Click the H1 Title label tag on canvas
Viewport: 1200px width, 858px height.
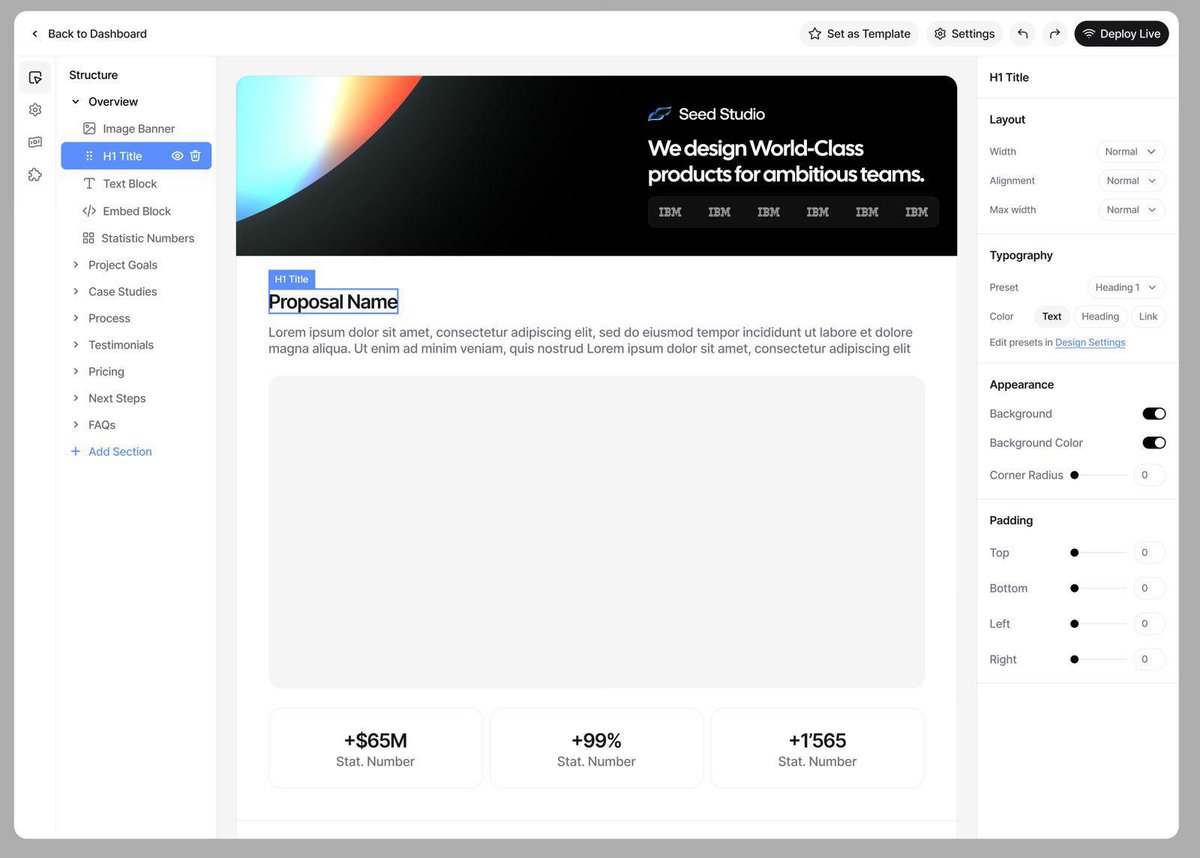pos(291,280)
